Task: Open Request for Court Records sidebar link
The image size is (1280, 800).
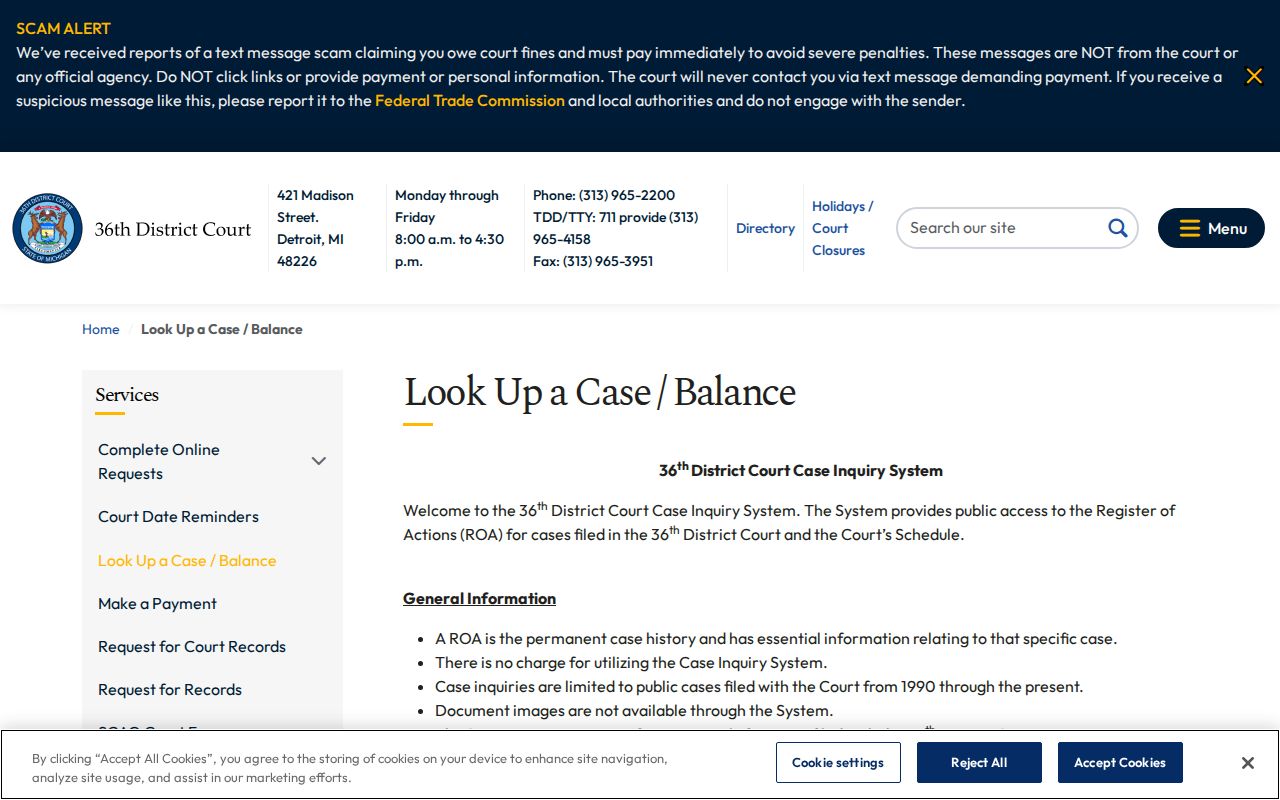Action: click(x=192, y=647)
